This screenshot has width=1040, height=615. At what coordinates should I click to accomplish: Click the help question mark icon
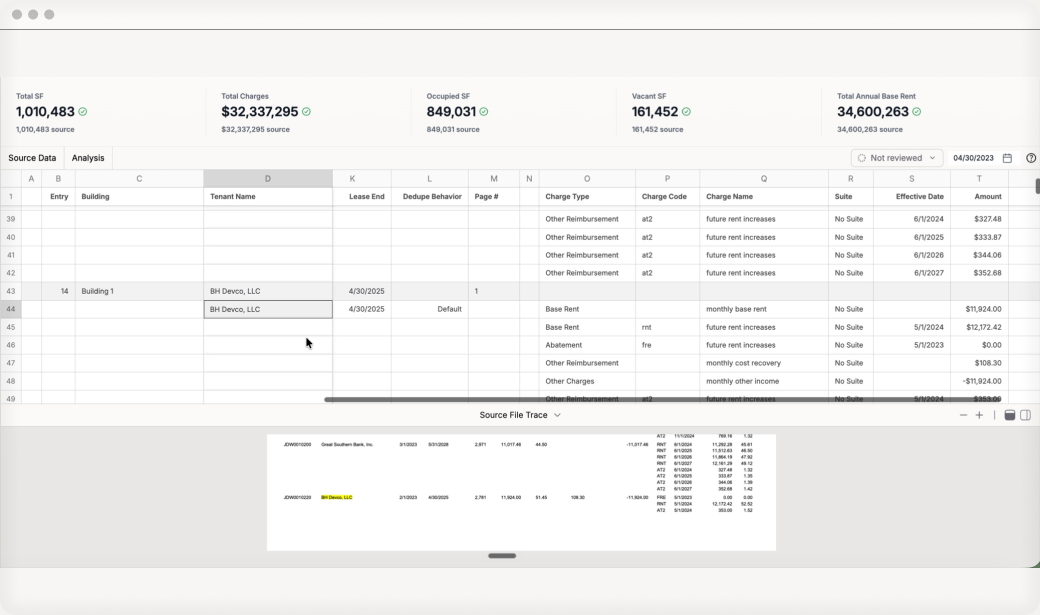point(1031,158)
